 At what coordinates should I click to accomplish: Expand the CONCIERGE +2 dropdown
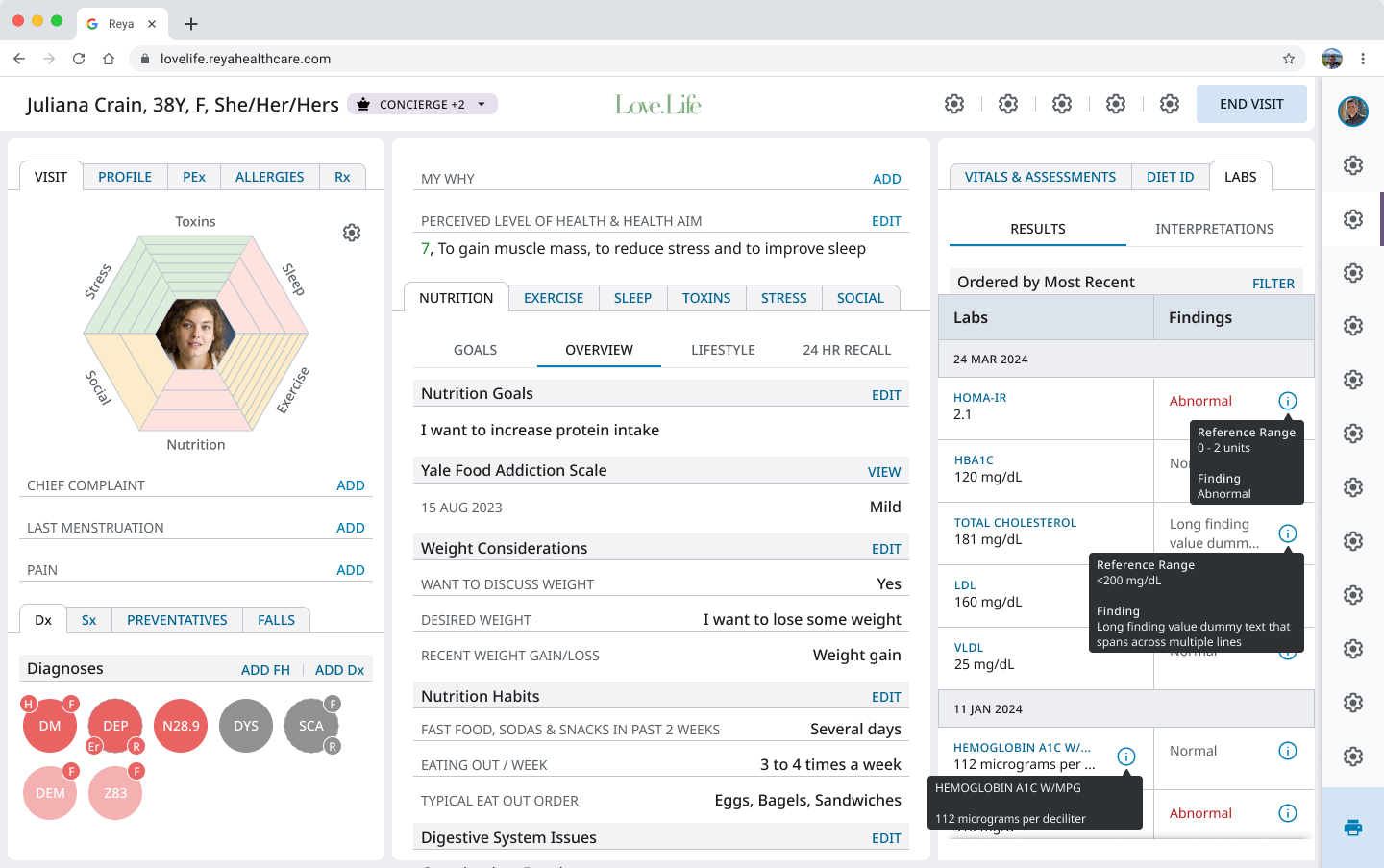pyautogui.click(x=423, y=104)
